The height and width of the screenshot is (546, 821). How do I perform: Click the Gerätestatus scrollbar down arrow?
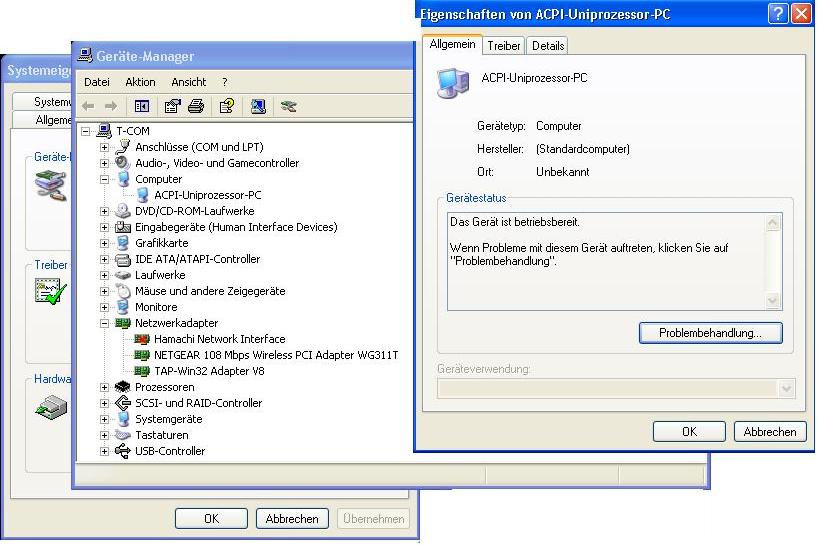(x=773, y=301)
